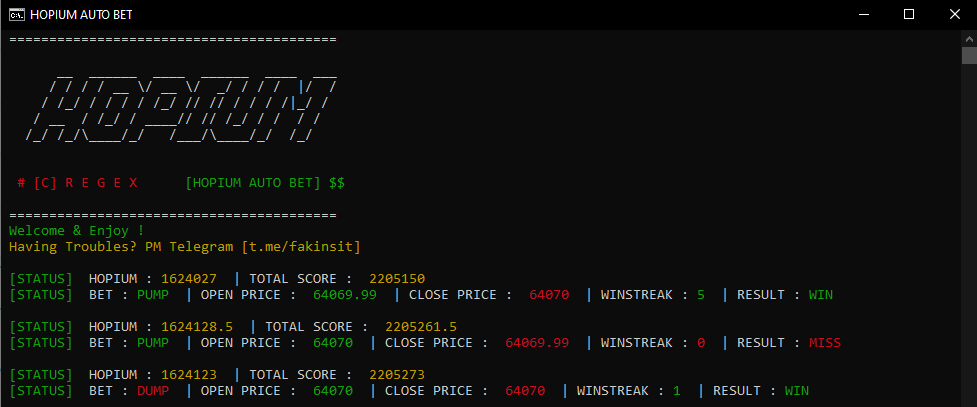The width and height of the screenshot is (977, 407).
Task: Click the HOPIUM AUTO BET title text
Action: pyautogui.click(x=81, y=14)
